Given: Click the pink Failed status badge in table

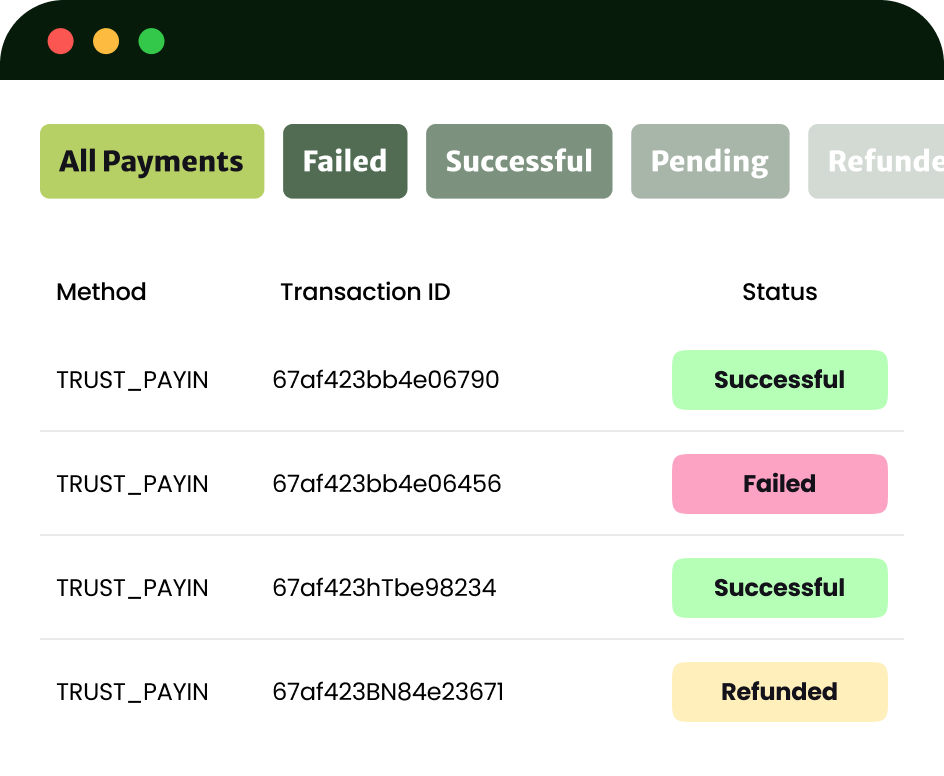Looking at the screenshot, I should pos(779,484).
